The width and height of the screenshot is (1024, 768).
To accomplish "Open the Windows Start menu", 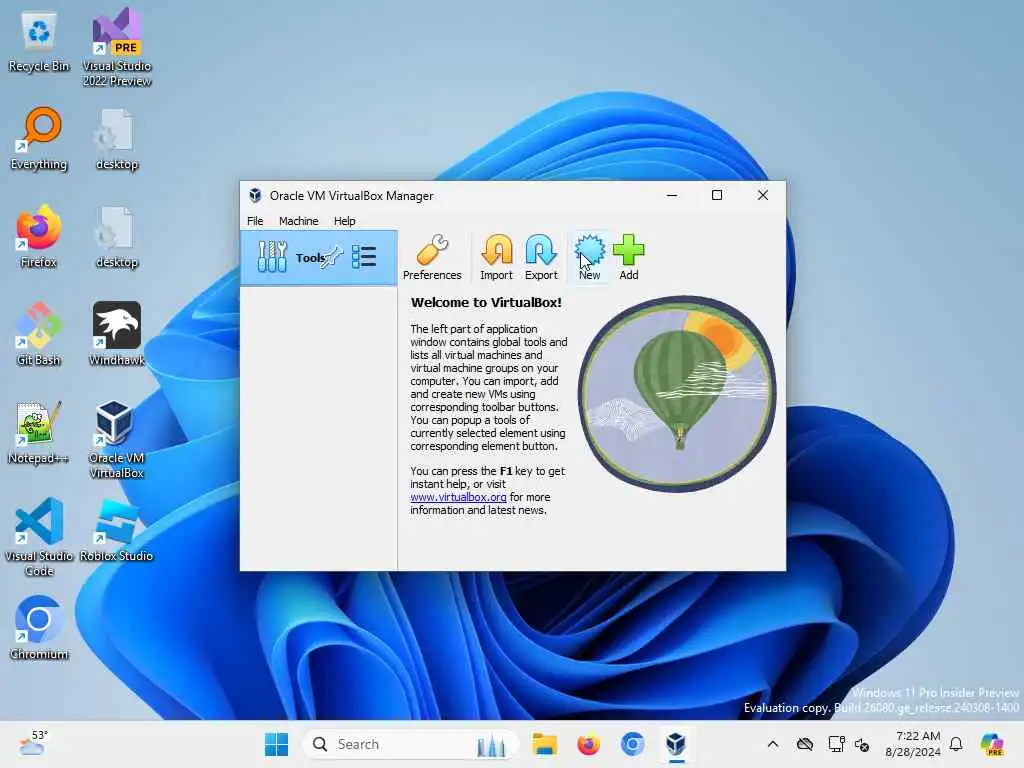I will [x=276, y=744].
